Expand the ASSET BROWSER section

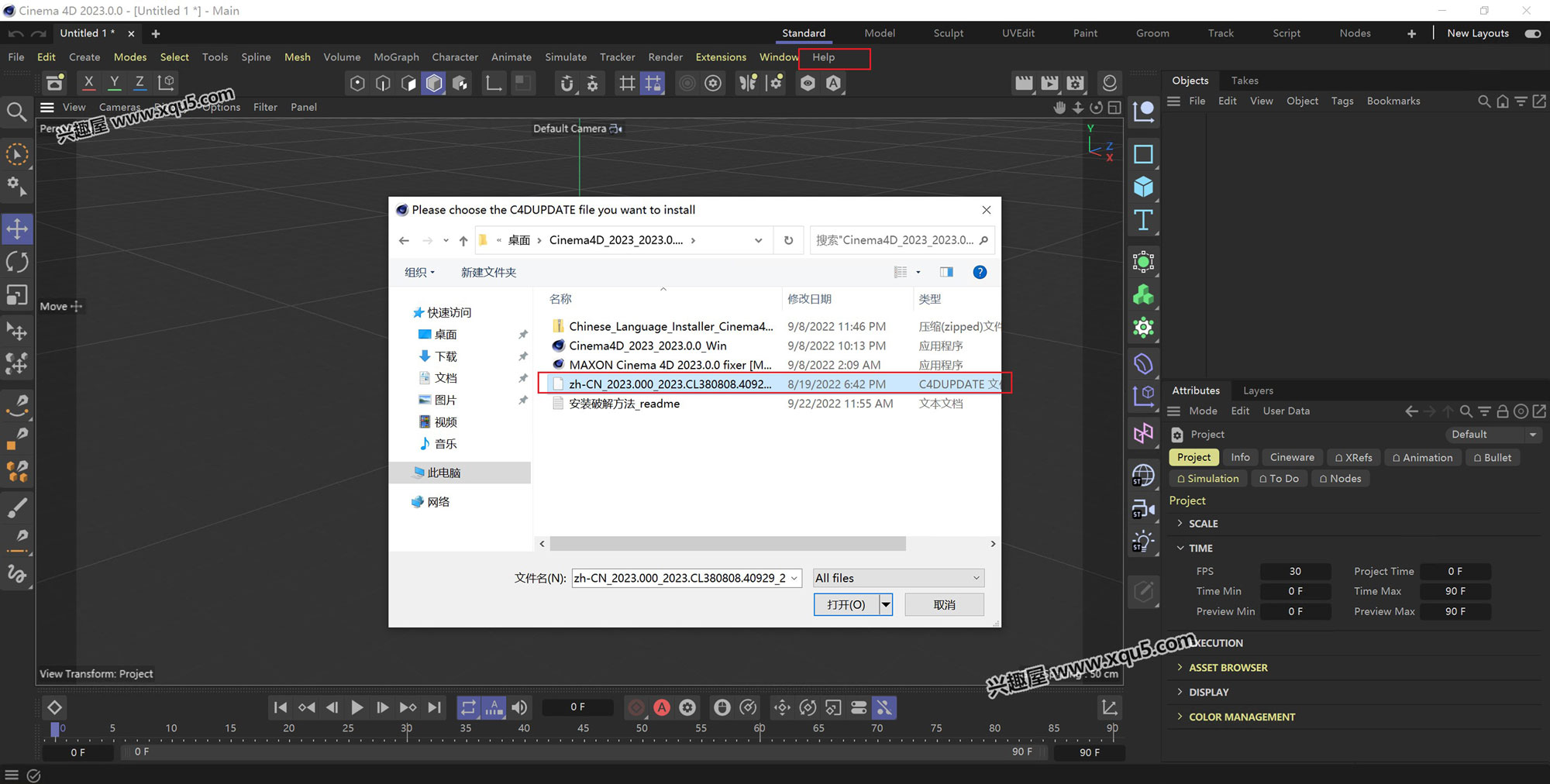pos(1180,667)
